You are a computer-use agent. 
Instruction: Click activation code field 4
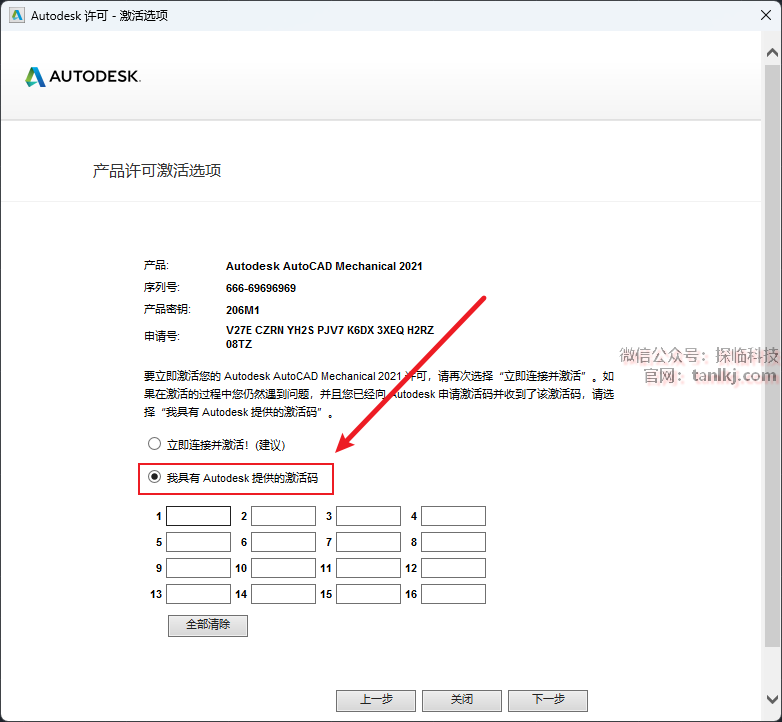point(453,516)
